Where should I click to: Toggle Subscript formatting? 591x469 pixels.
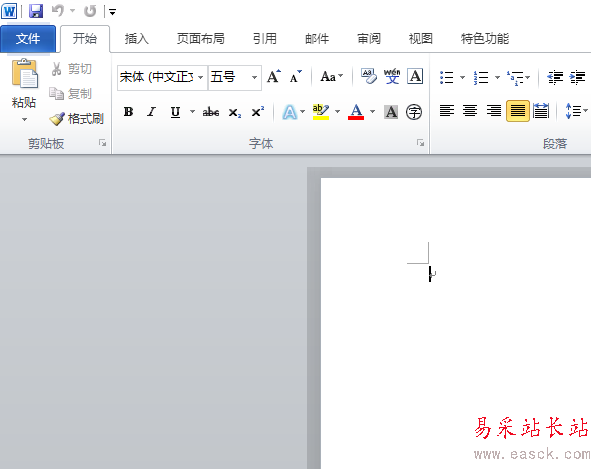point(234,112)
